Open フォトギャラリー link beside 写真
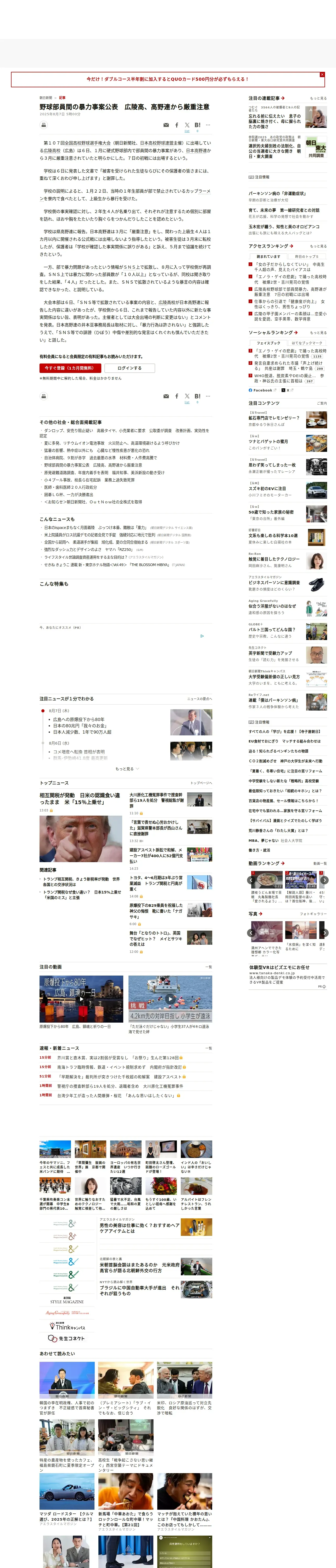The height and width of the screenshot is (1568, 336). coord(313,914)
